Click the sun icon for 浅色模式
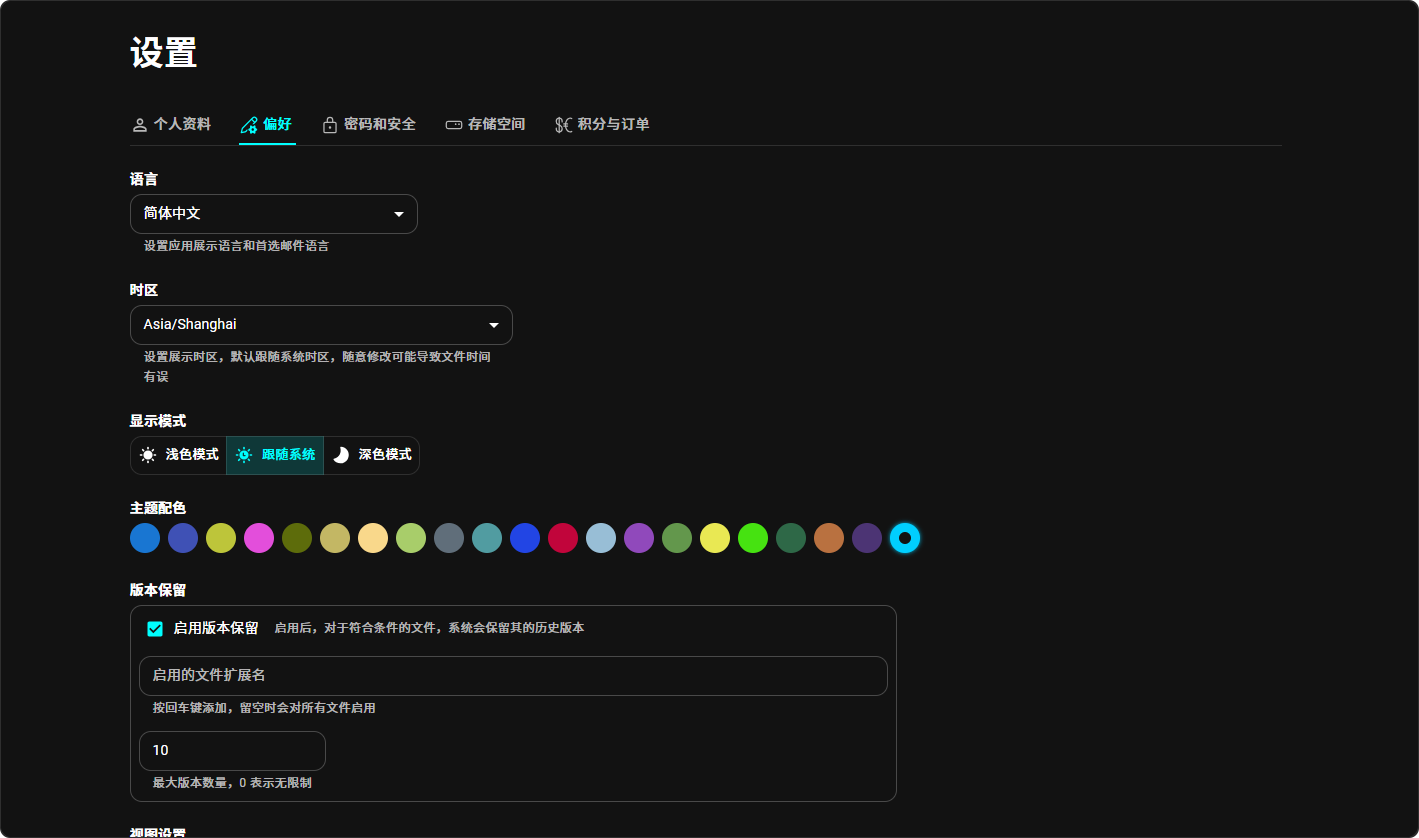 pyautogui.click(x=148, y=455)
